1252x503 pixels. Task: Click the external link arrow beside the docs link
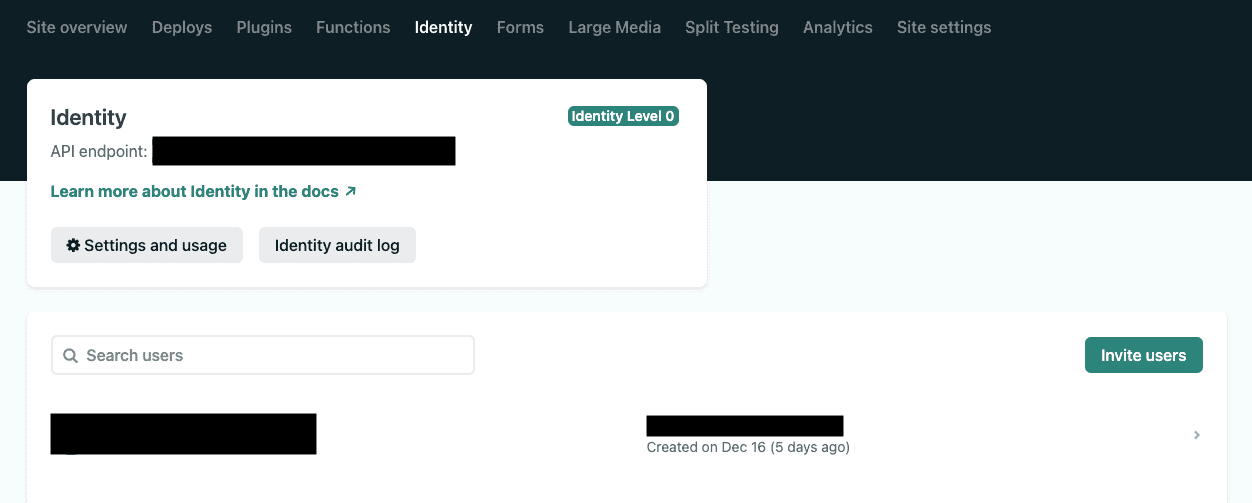pyautogui.click(x=350, y=191)
